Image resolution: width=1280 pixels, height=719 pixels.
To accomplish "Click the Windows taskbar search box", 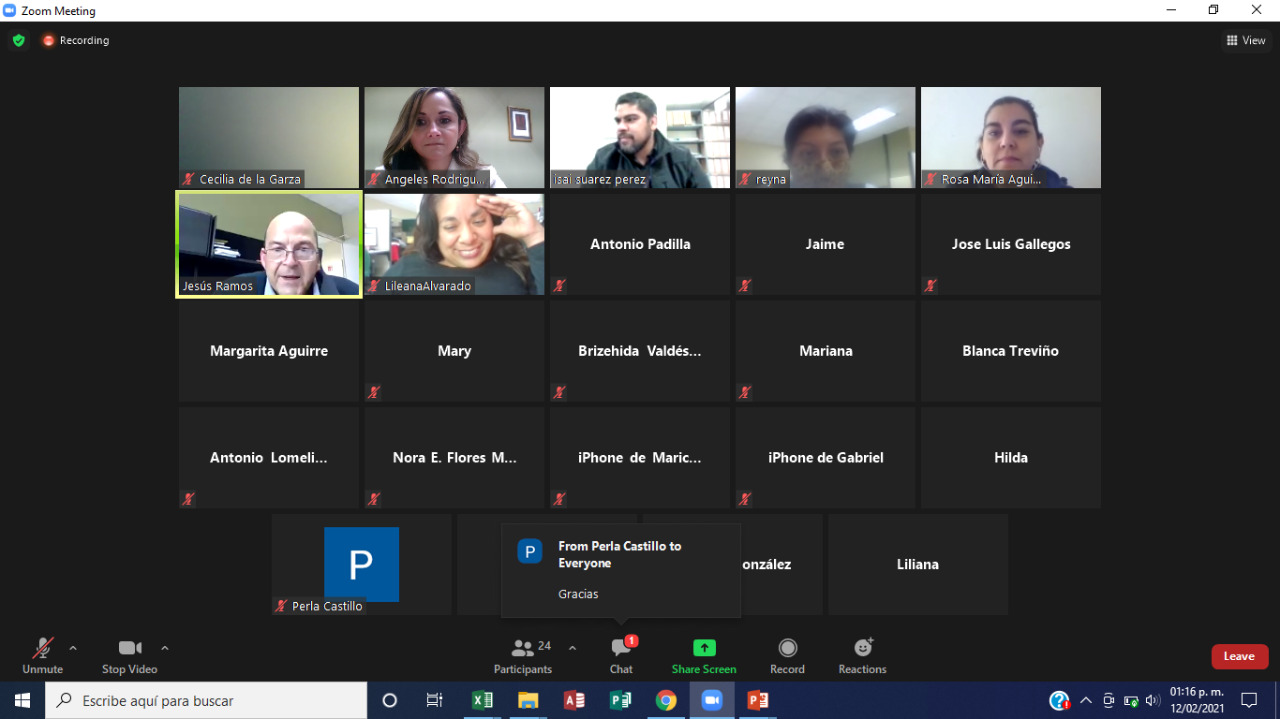I will (x=206, y=700).
